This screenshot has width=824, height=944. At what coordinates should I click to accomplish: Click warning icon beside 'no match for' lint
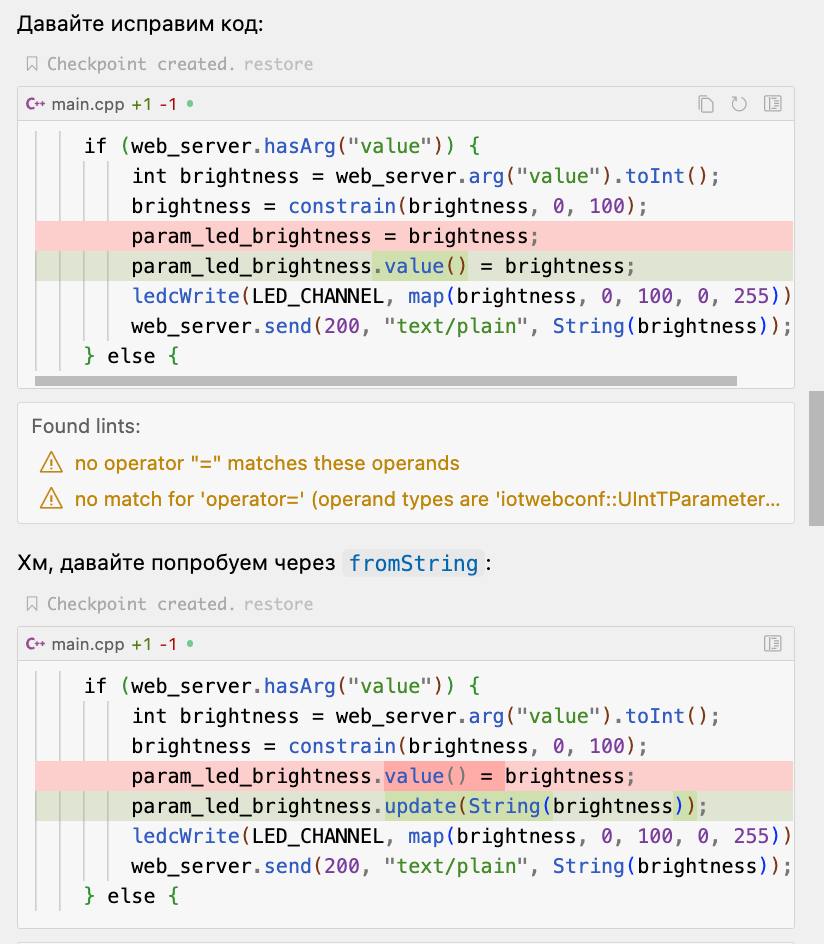coord(50,498)
